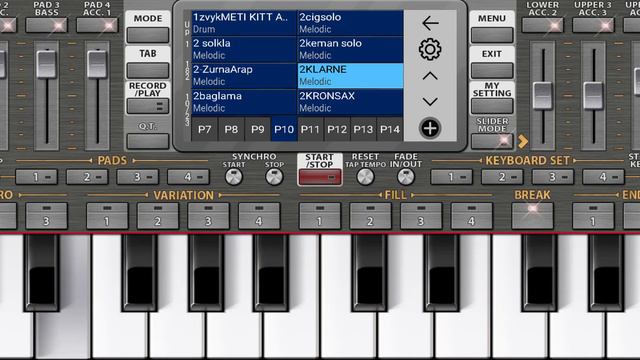Tap the RESET TAP TEMPO button
This screenshot has height=360, width=640.
(x=365, y=177)
